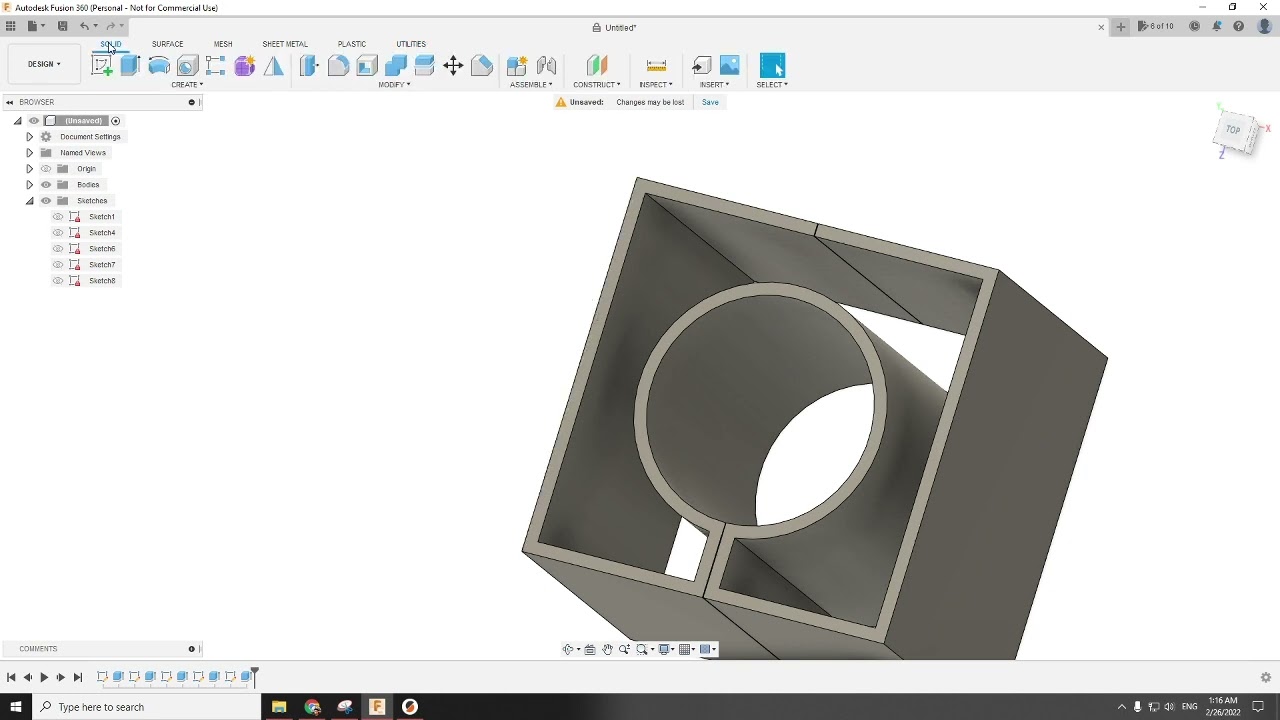Expand the Named Views node
The width and height of the screenshot is (1280, 720).
click(x=29, y=153)
